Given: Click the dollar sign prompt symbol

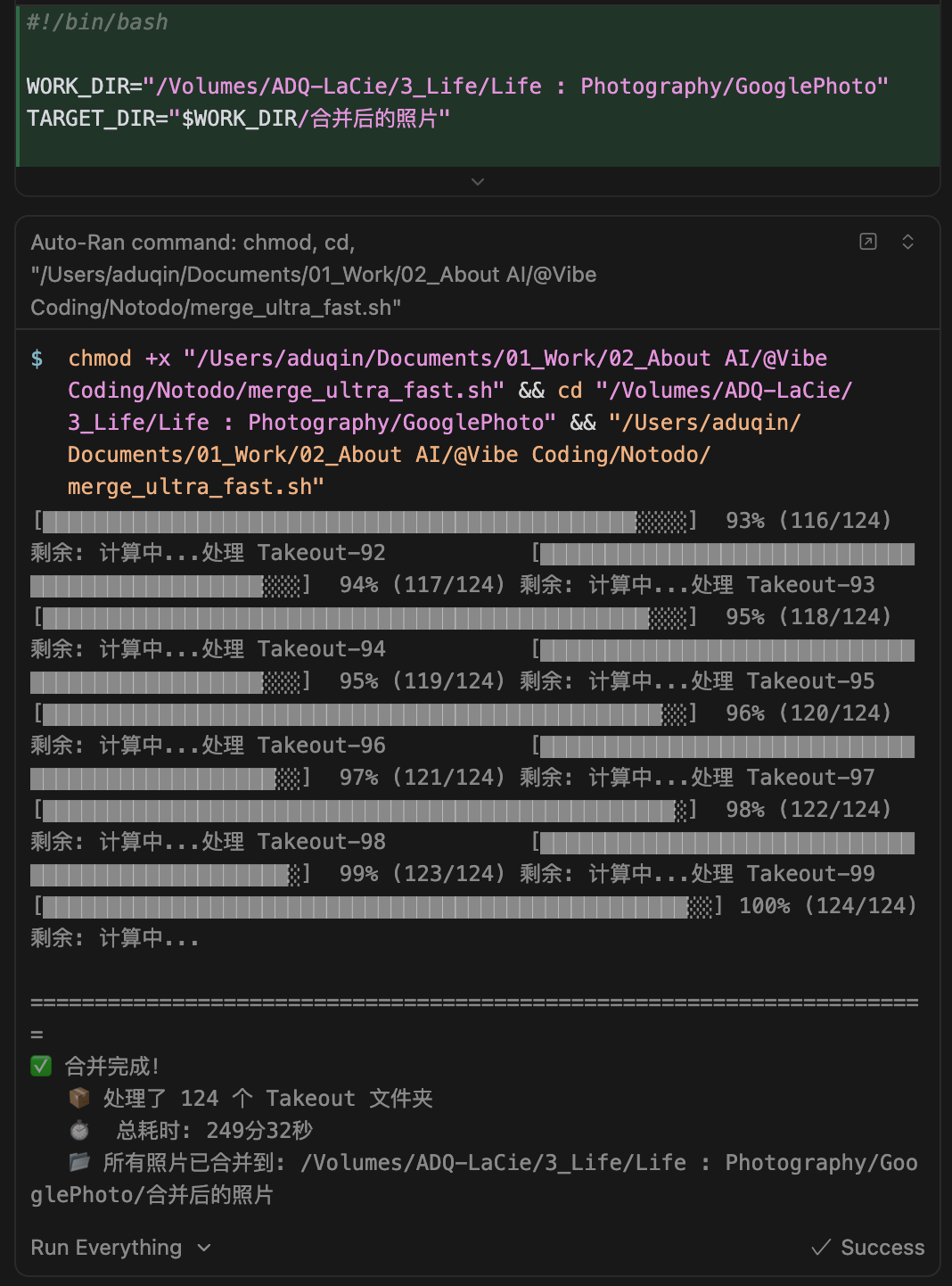Looking at the screenshot, I should point(37,359).
